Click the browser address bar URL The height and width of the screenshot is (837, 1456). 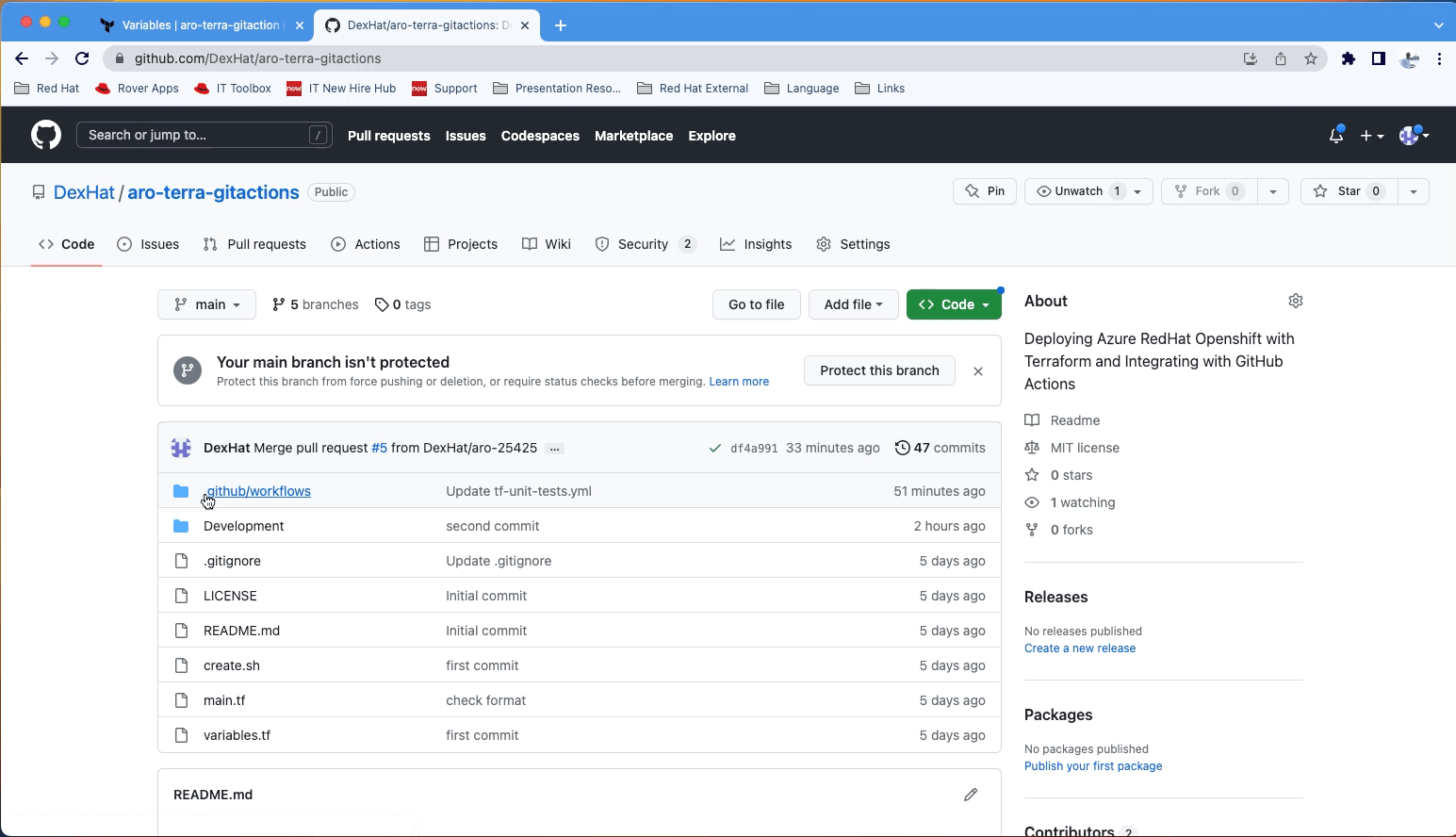coord(257,58)
